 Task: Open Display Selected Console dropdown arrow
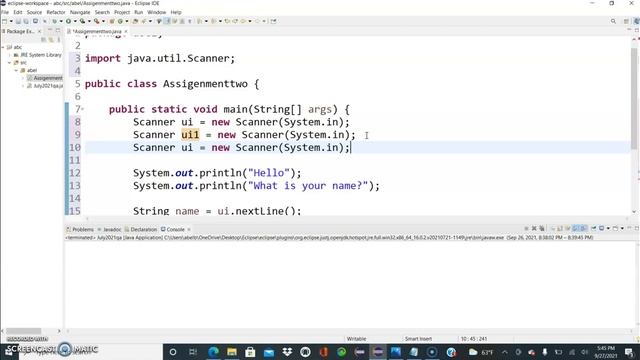pos(608,229)
